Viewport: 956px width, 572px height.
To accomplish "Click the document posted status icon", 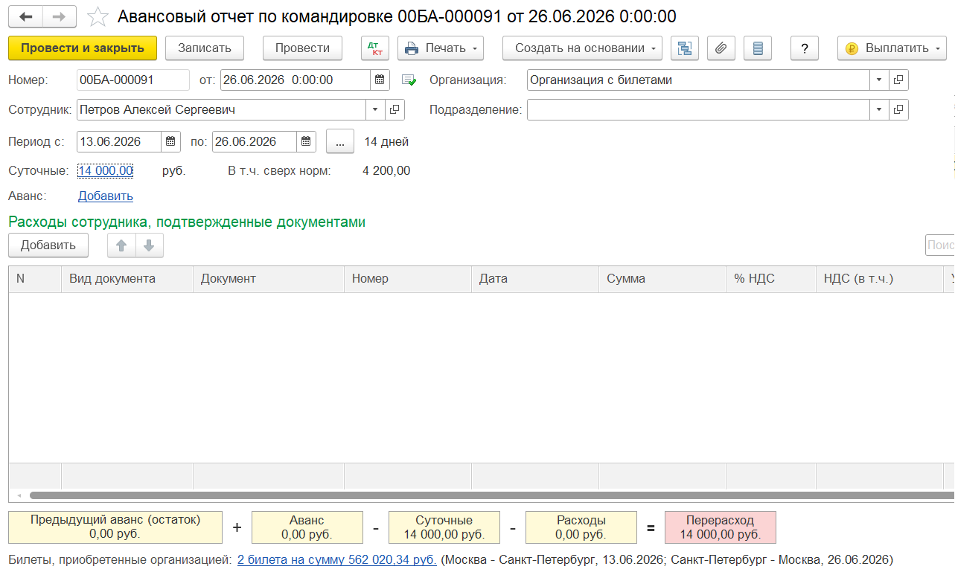I will pos(408,80).
